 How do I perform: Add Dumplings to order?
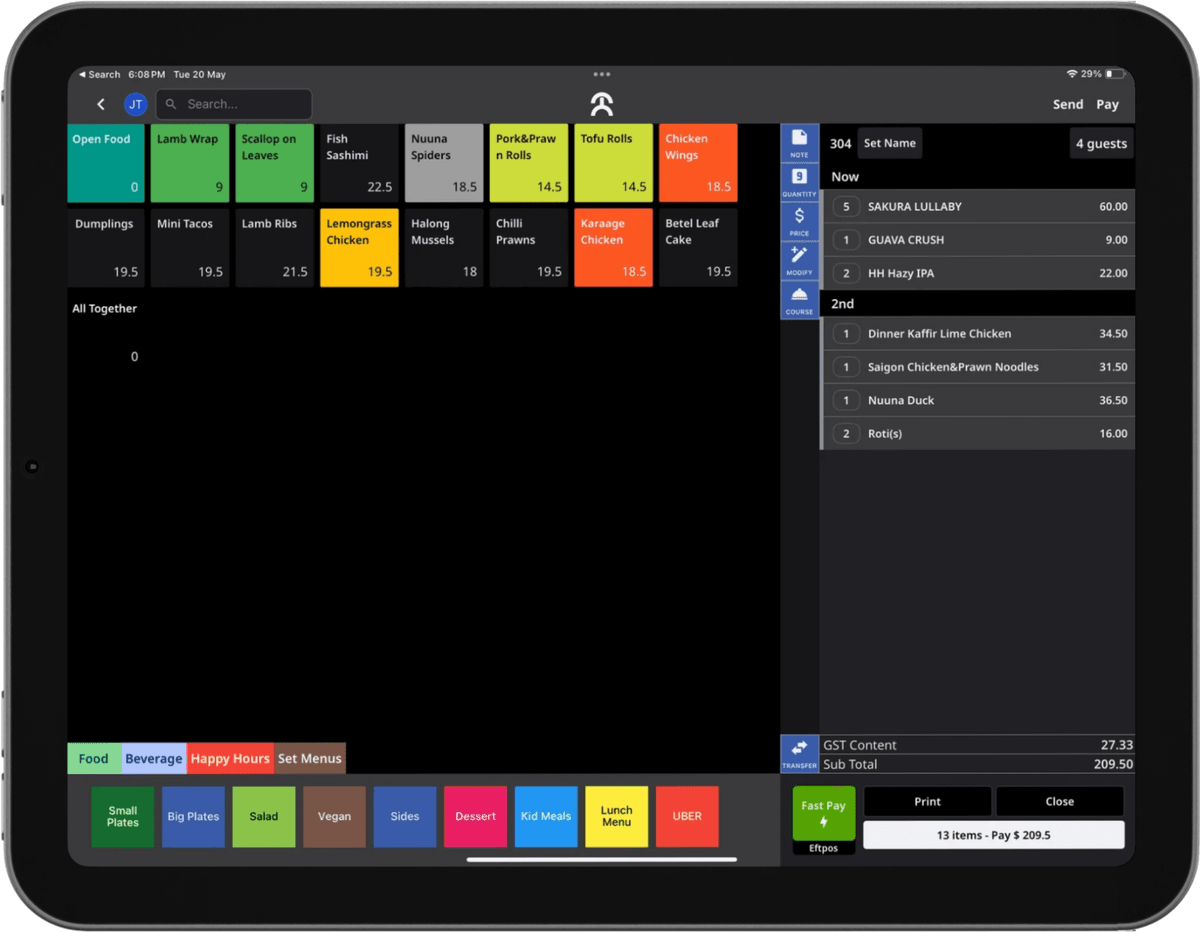pyautogui.click(x=106, y=248)
